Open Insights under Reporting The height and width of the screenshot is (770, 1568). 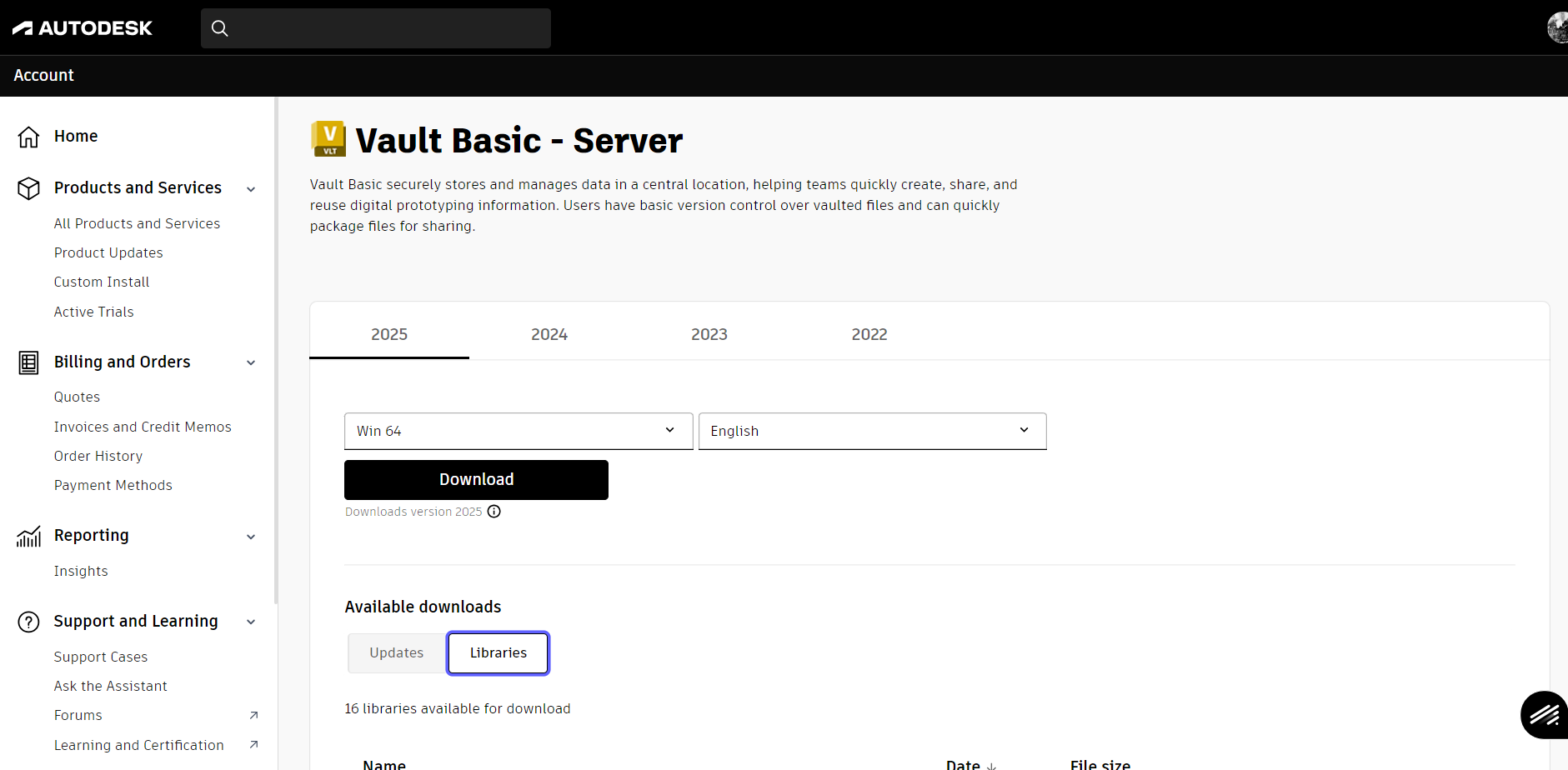pyautogui.click(x=81, y=571)
